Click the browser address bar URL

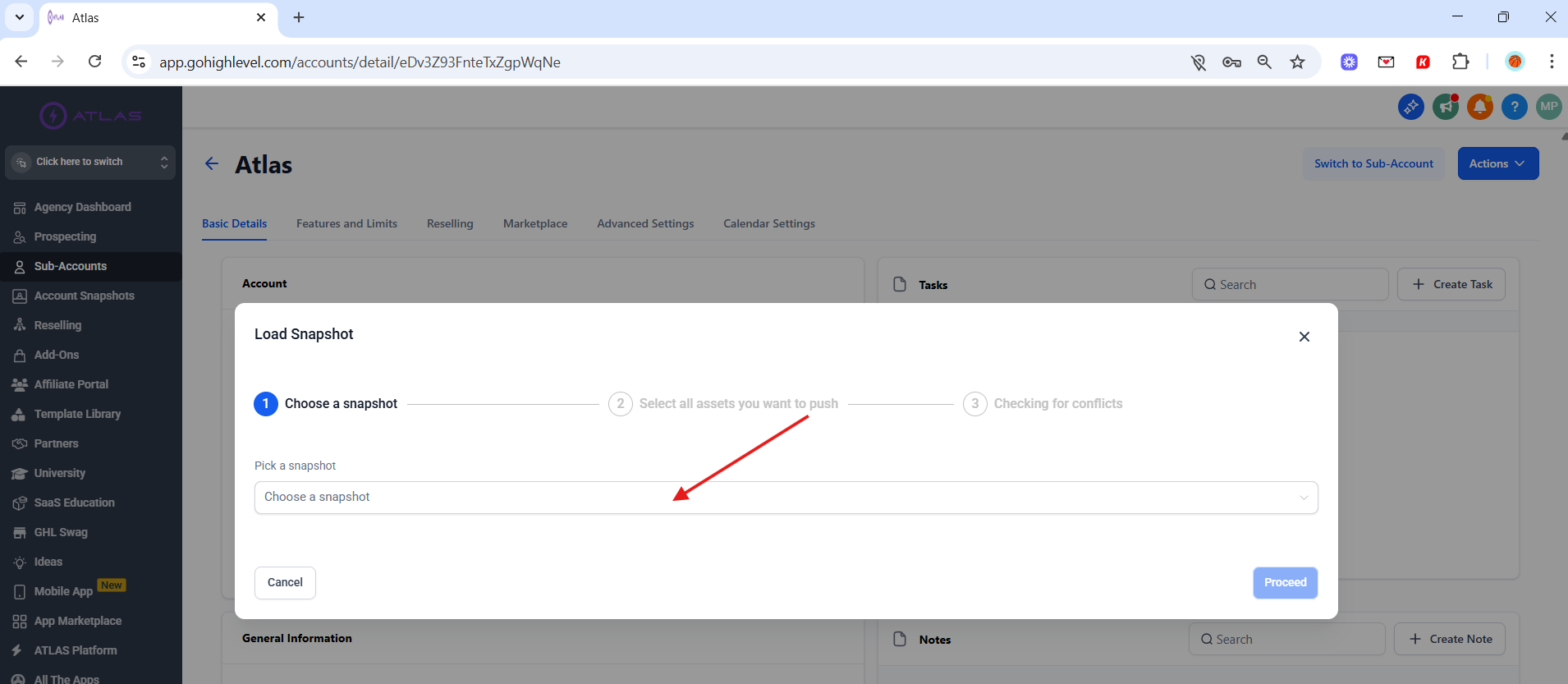coord(360,62)
